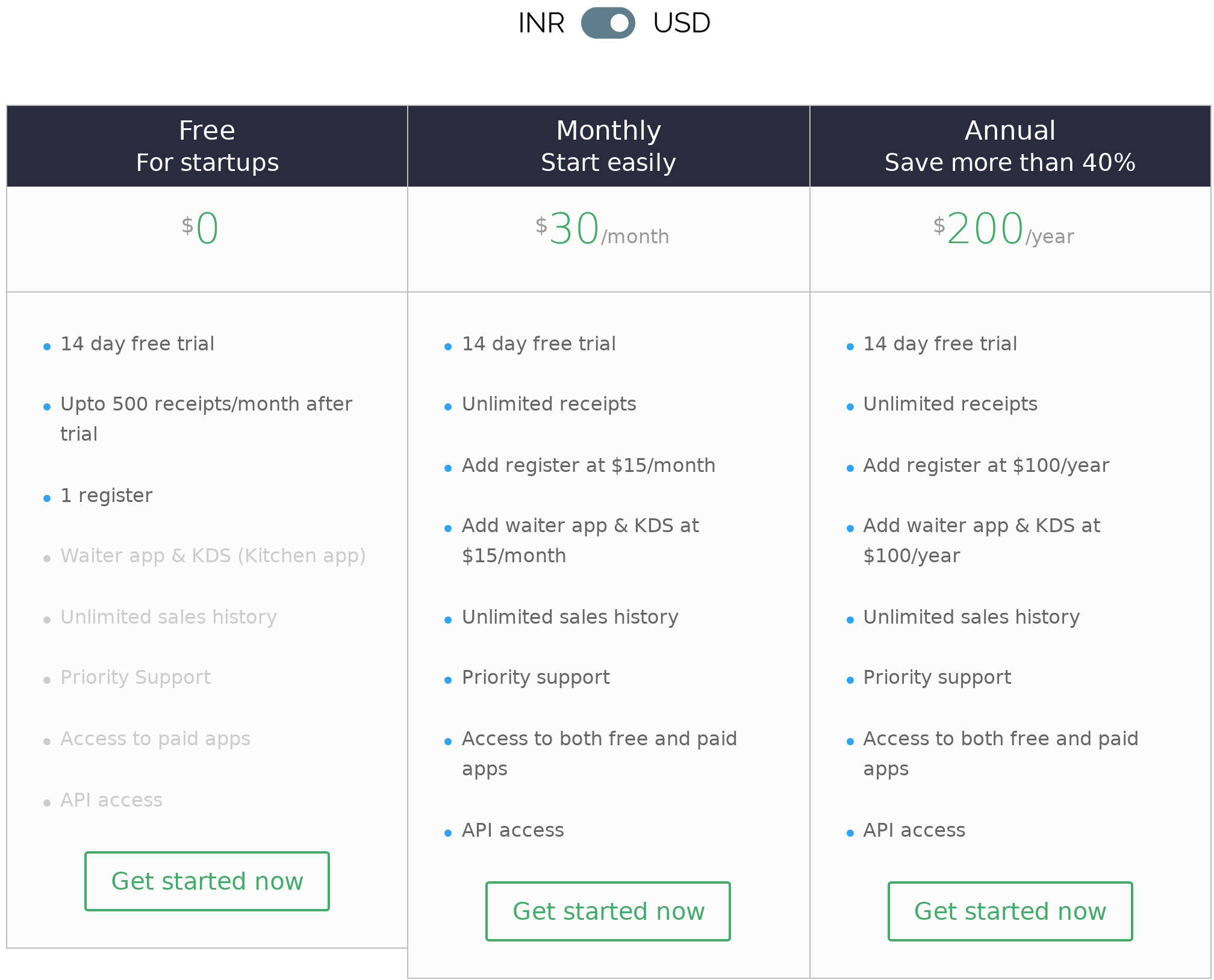Click the $30/month price

point(602,229)
